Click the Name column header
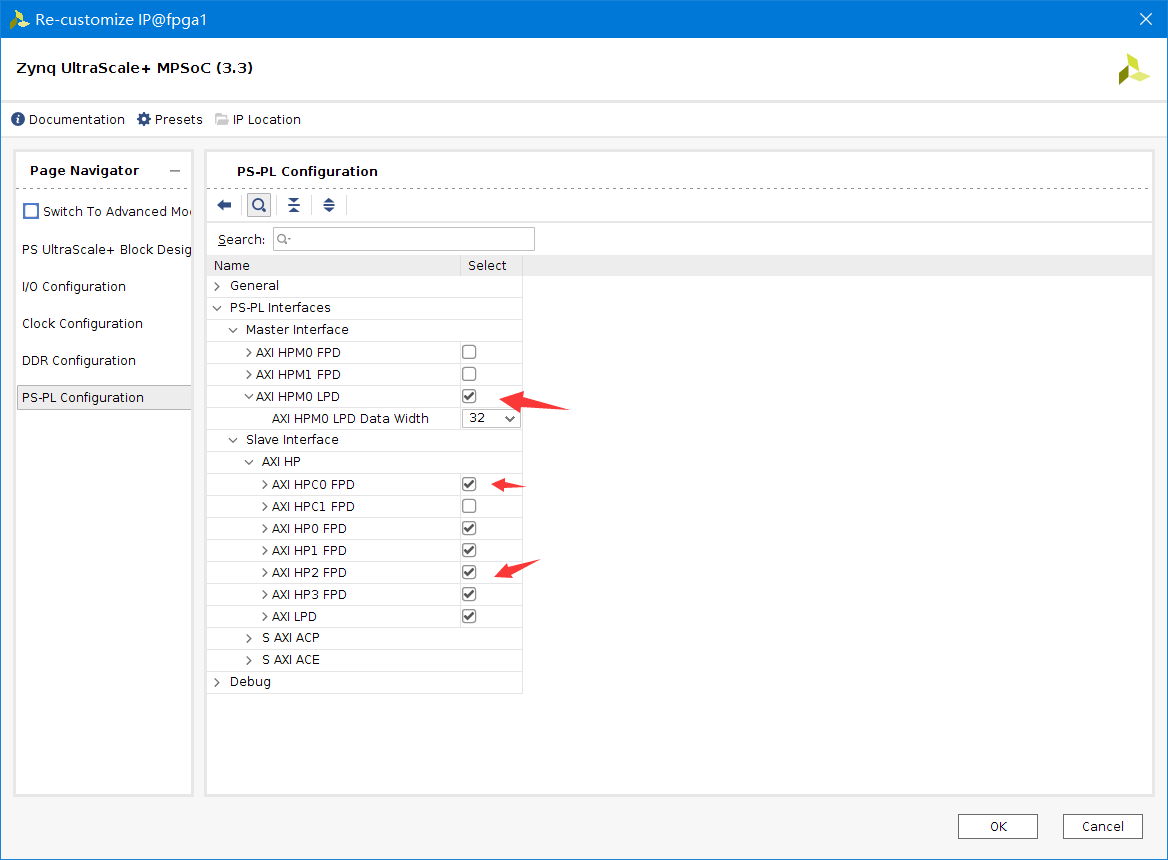Screen dimensions: 1168x860 click(334, 265)
